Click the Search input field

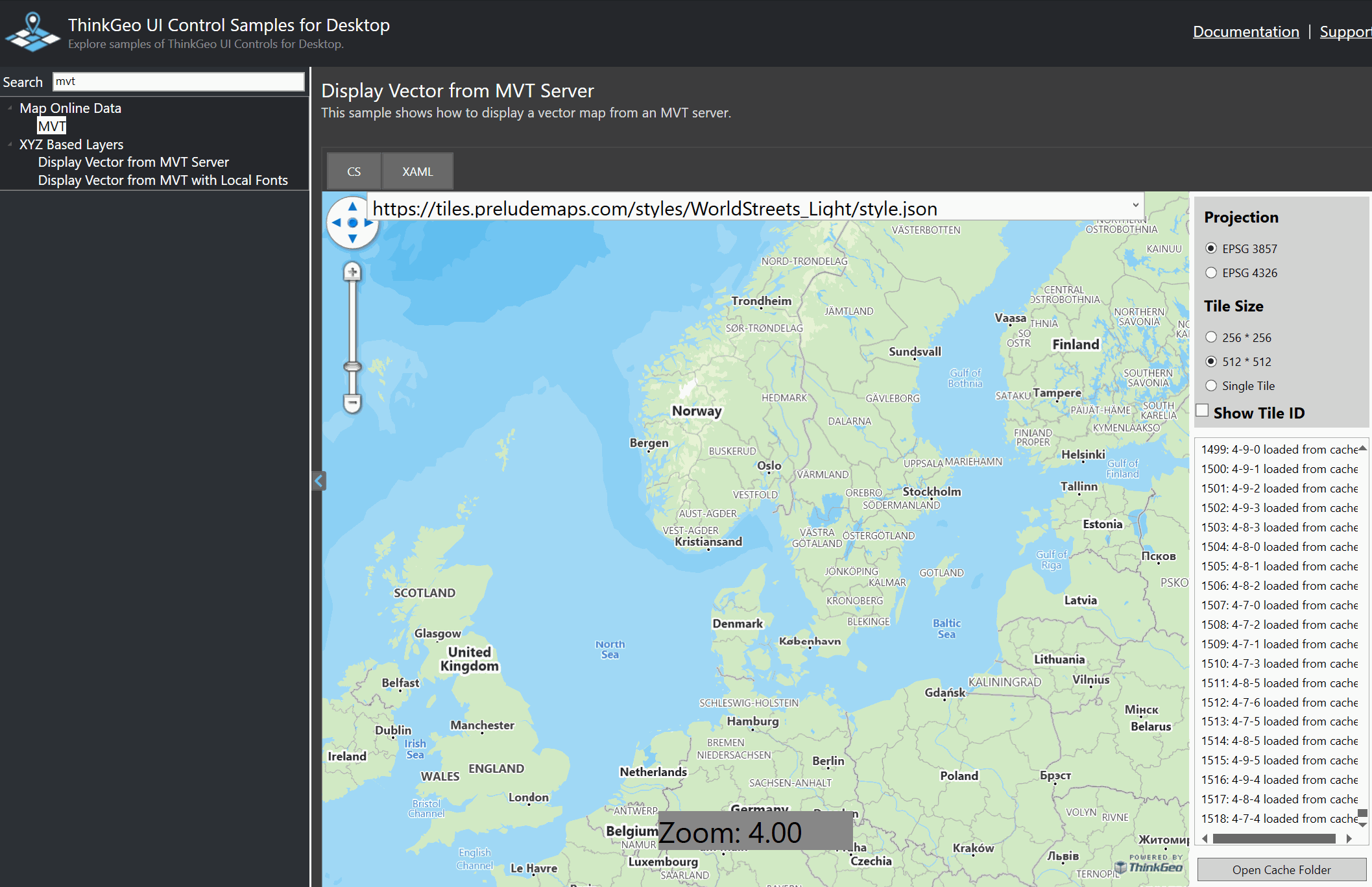pyautogui.click(x=178, y=82)
